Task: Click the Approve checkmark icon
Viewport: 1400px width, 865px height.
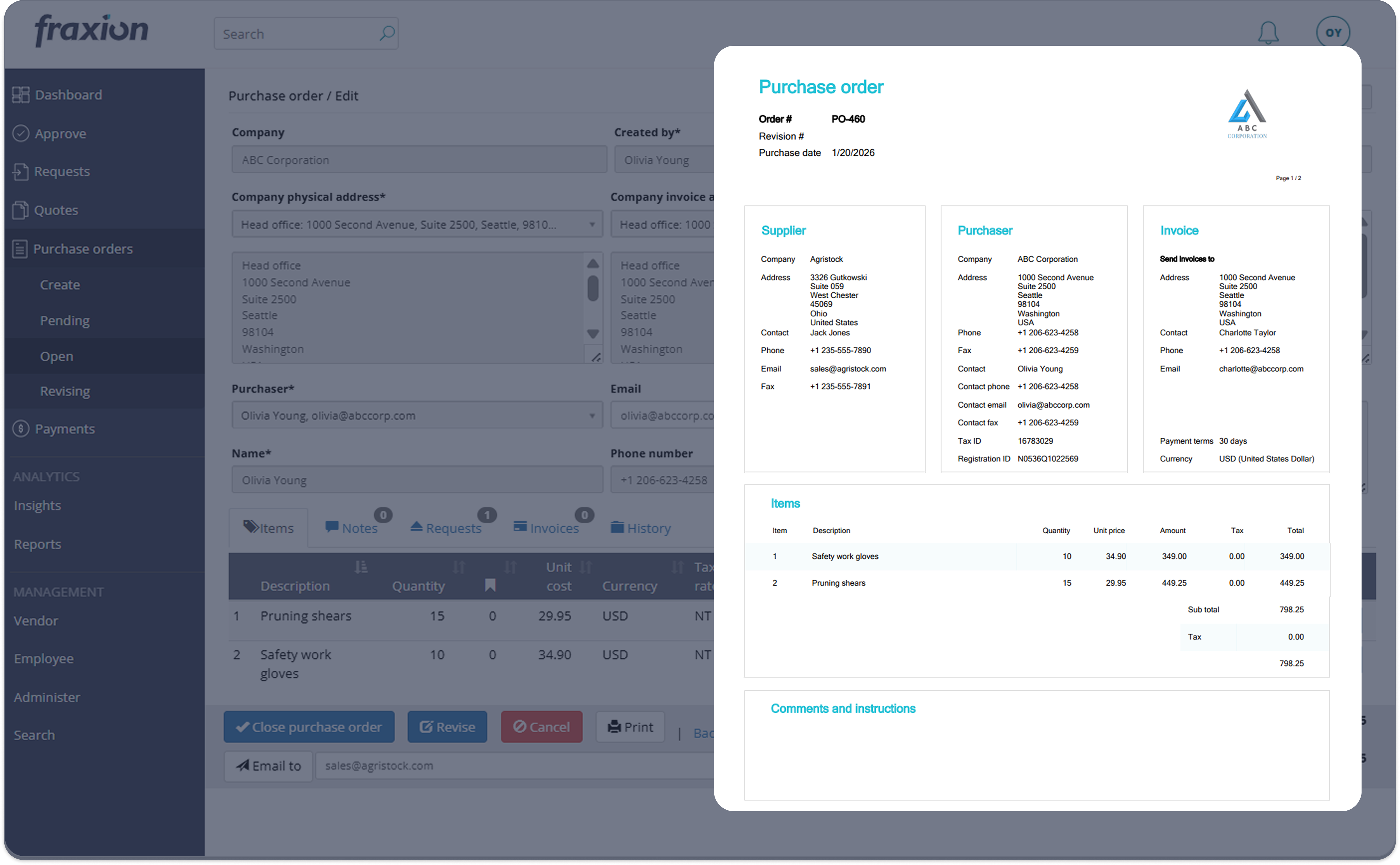Action: (21, 133)
